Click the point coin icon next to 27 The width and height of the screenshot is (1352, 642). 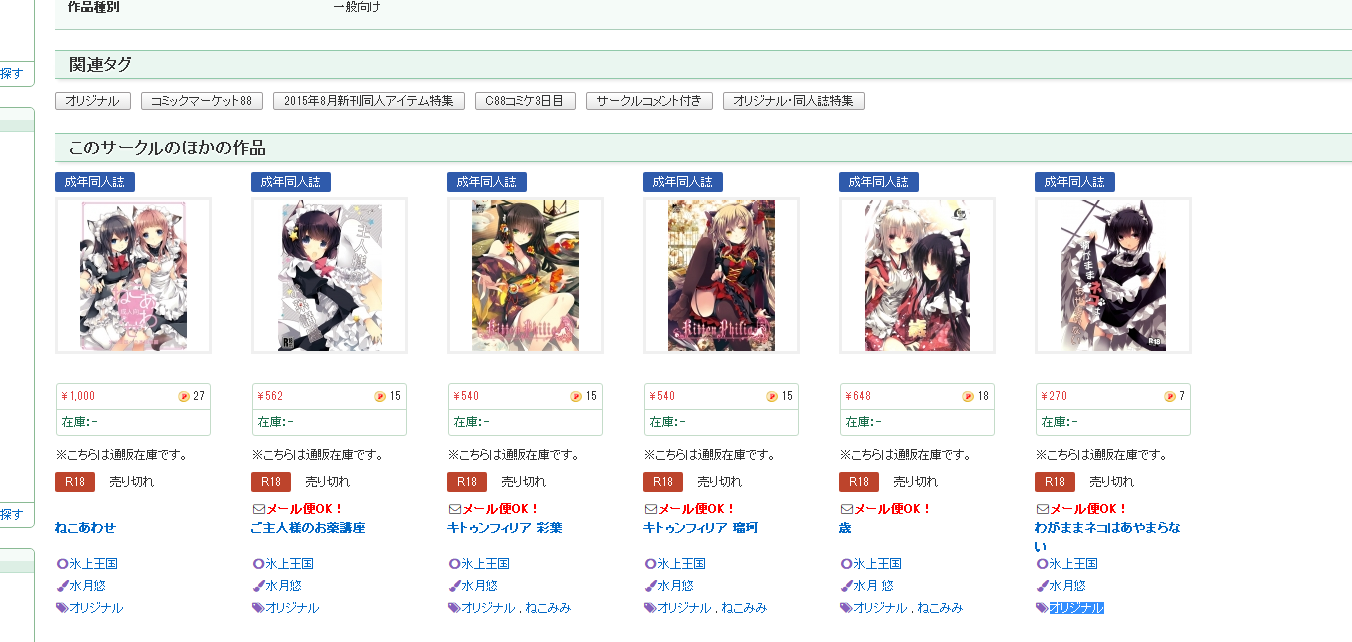tap(184, 396)
